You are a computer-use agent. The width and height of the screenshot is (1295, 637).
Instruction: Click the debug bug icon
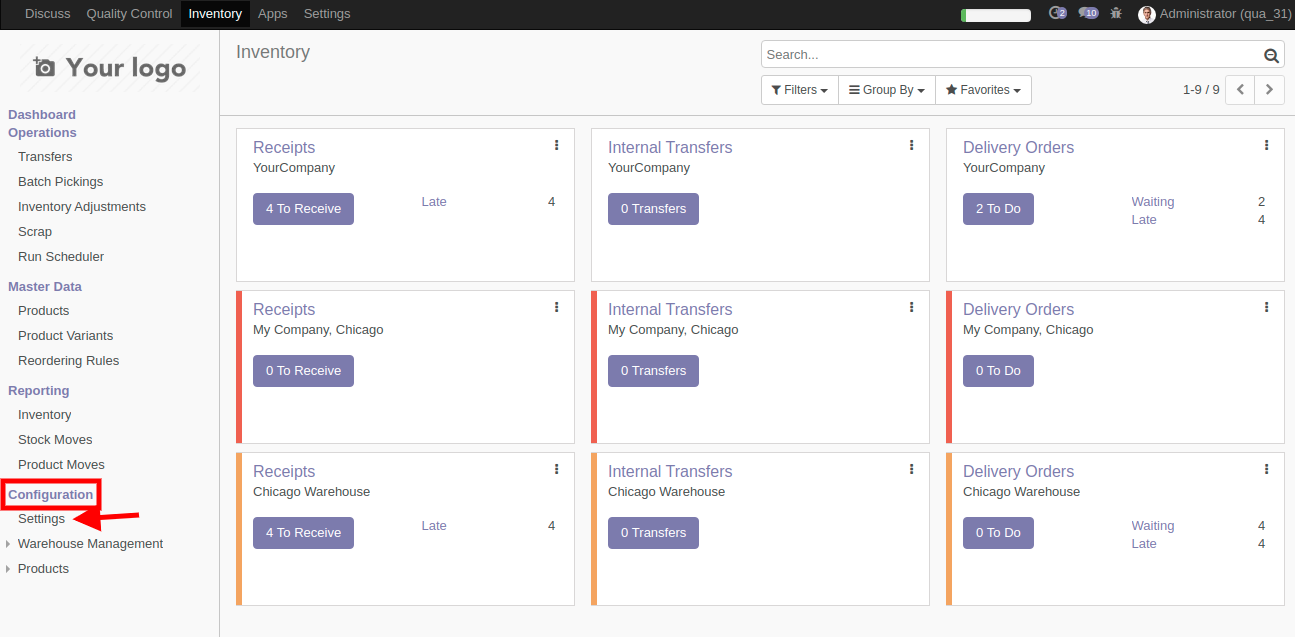1116,14
